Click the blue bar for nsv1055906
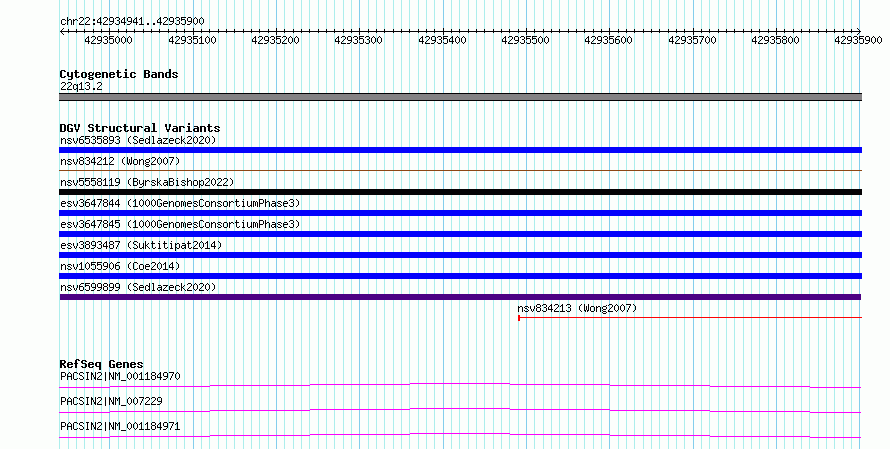The image size is (890, 449). point(460,276)
